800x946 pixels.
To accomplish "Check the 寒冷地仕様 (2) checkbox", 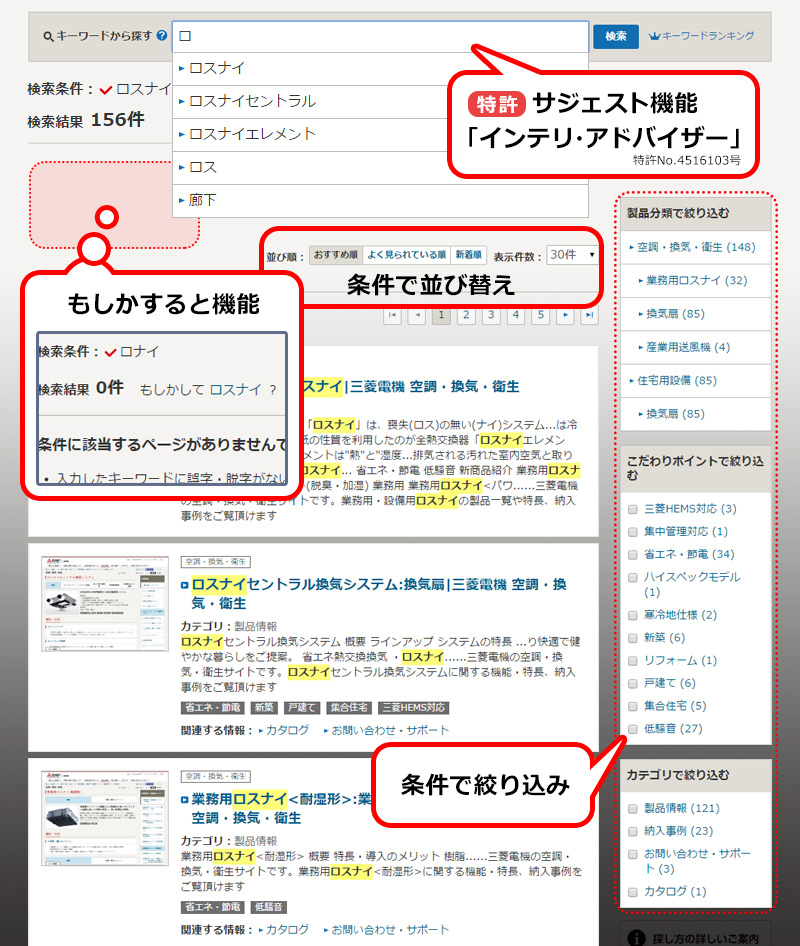I will (x=633, y=615).
